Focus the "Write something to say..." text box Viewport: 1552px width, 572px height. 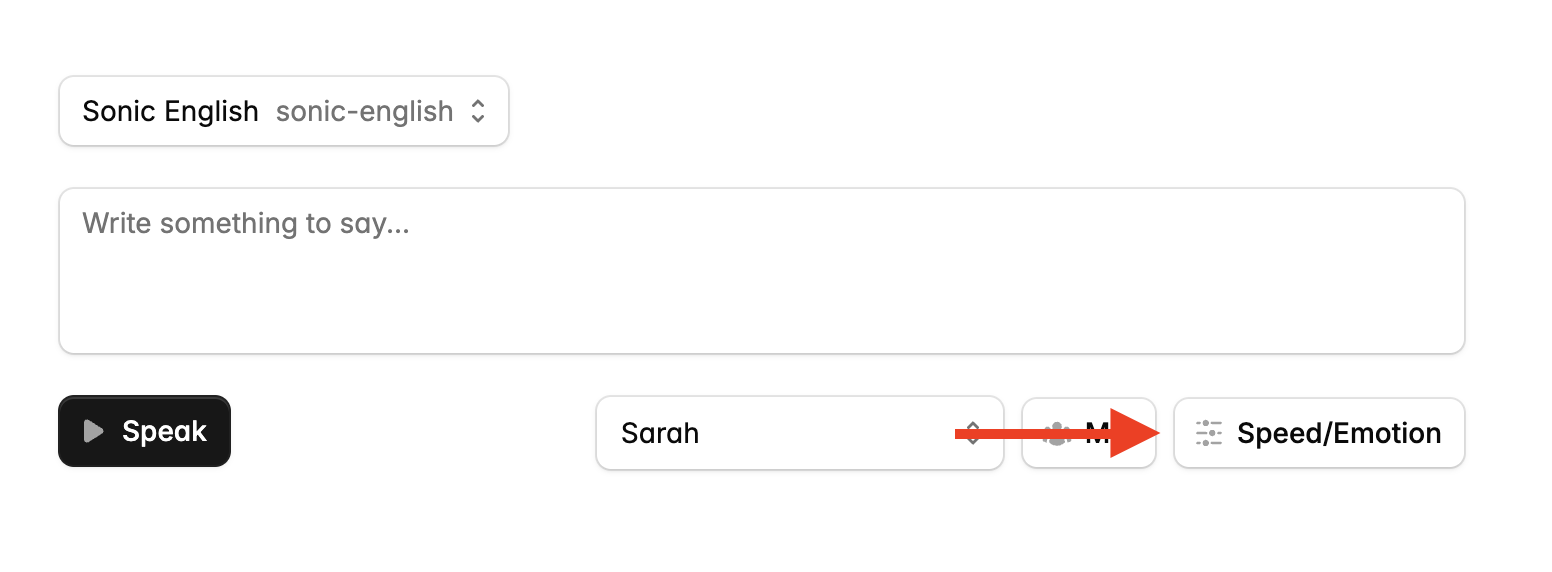point(761,270)
